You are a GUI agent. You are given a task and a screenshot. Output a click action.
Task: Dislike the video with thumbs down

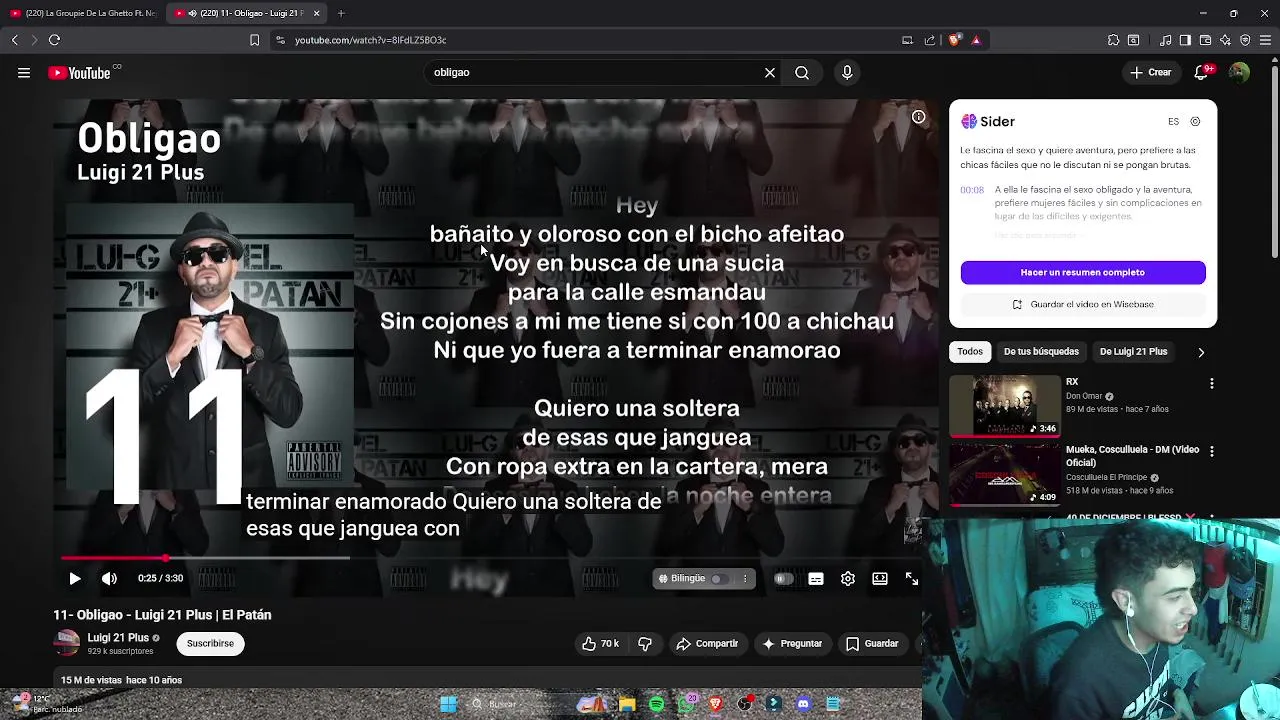click(645, 643)
